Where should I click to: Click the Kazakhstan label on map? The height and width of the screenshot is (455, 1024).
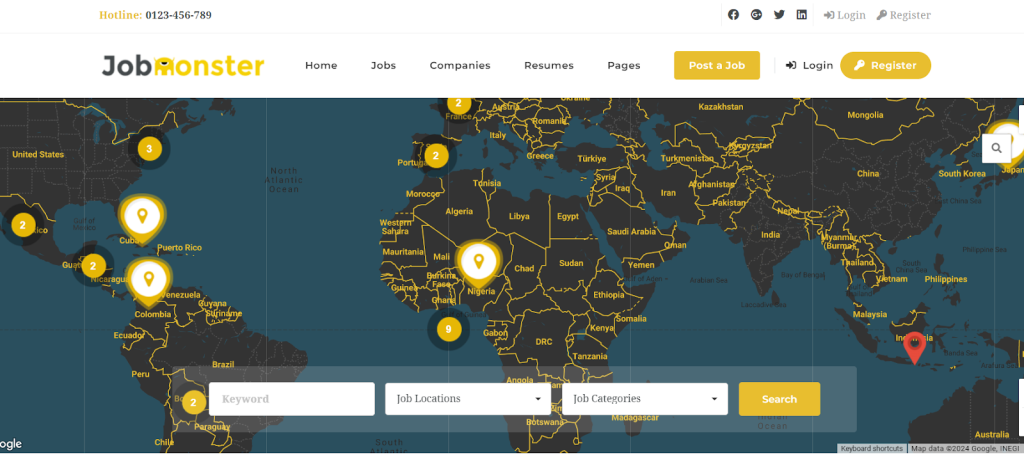[x=720, y=106]
